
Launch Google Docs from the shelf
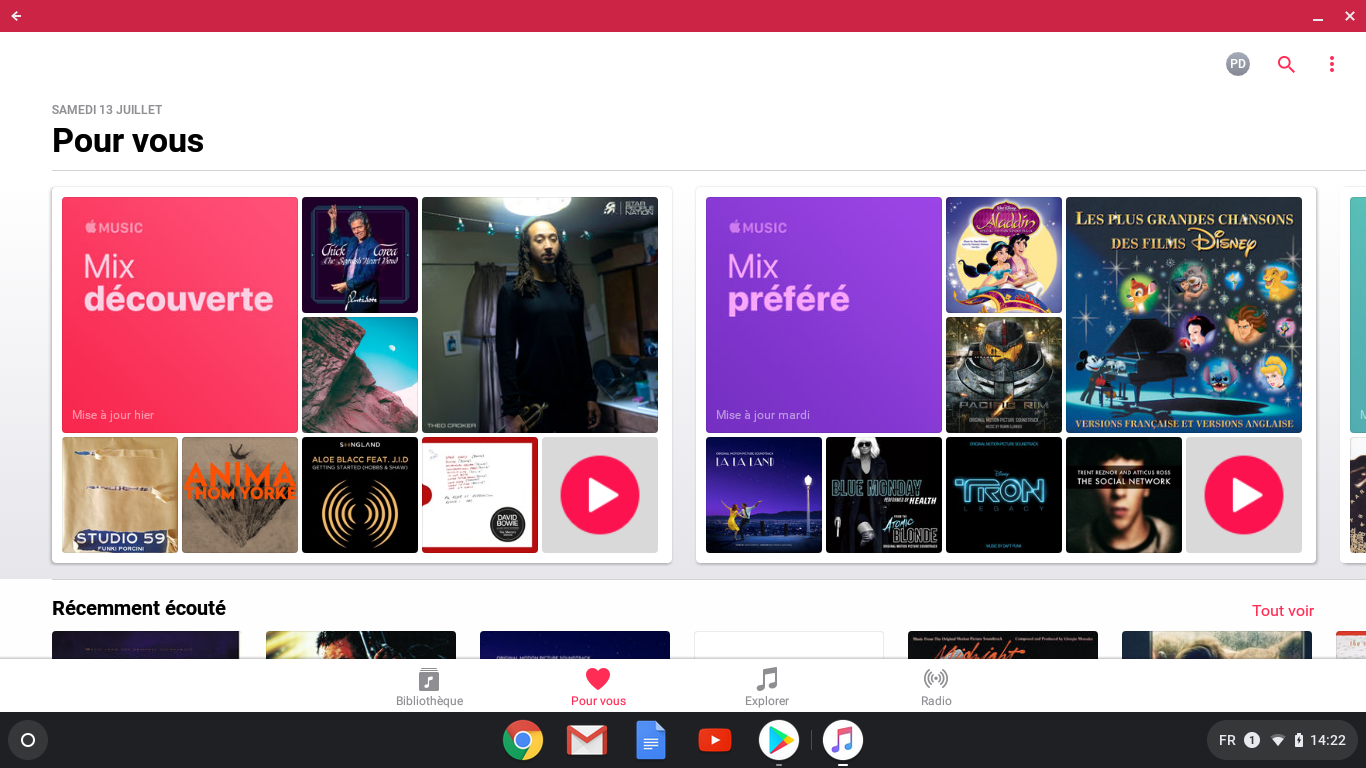pyautogui.click(x=651, y=740)
